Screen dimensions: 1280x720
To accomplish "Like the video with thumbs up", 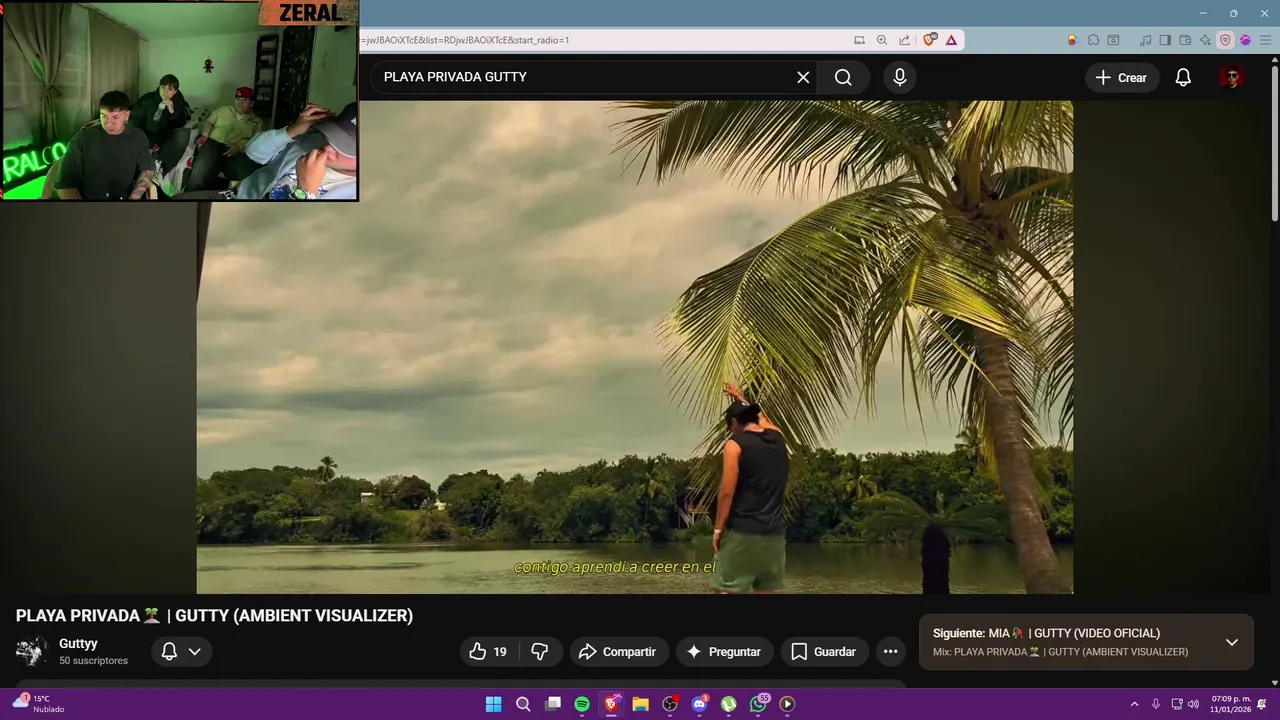I will point(488,652).
